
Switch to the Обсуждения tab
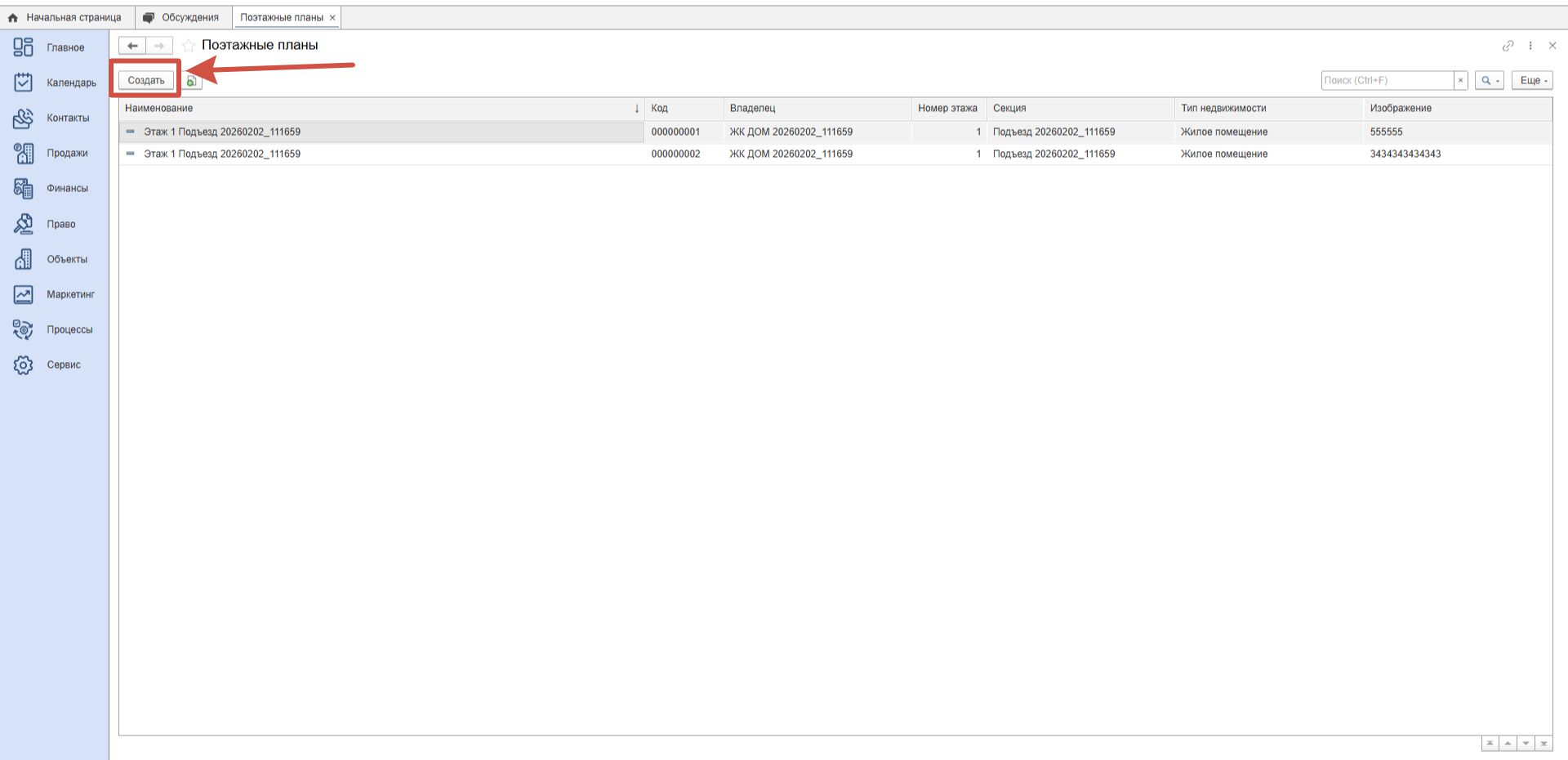(x=189, y=17)
